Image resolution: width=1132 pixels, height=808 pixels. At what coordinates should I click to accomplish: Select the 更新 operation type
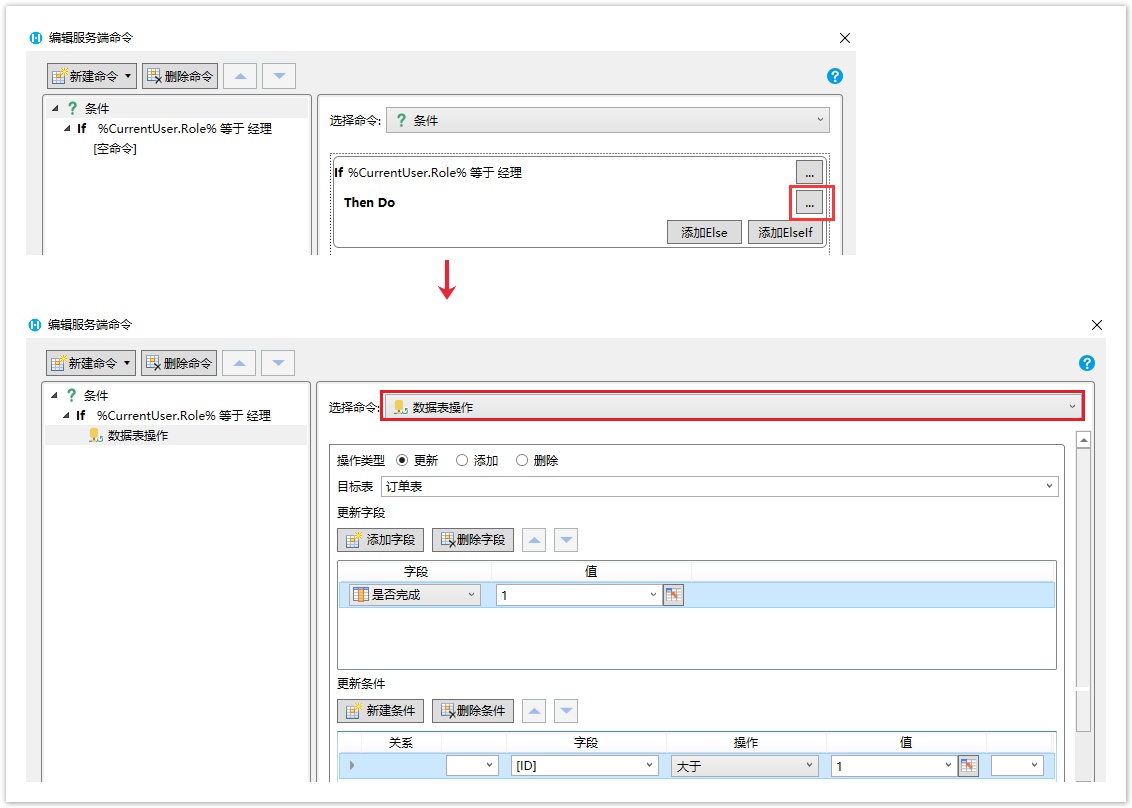(403, 461)
